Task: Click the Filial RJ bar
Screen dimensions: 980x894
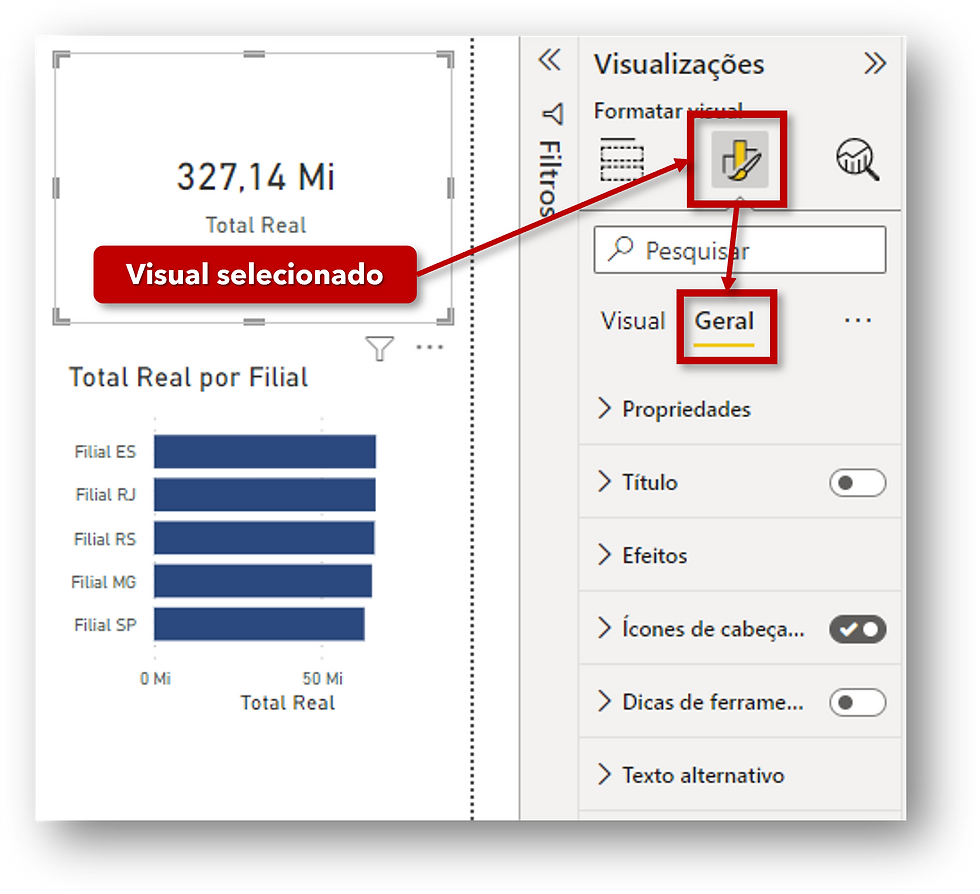Action: point(265,495)
